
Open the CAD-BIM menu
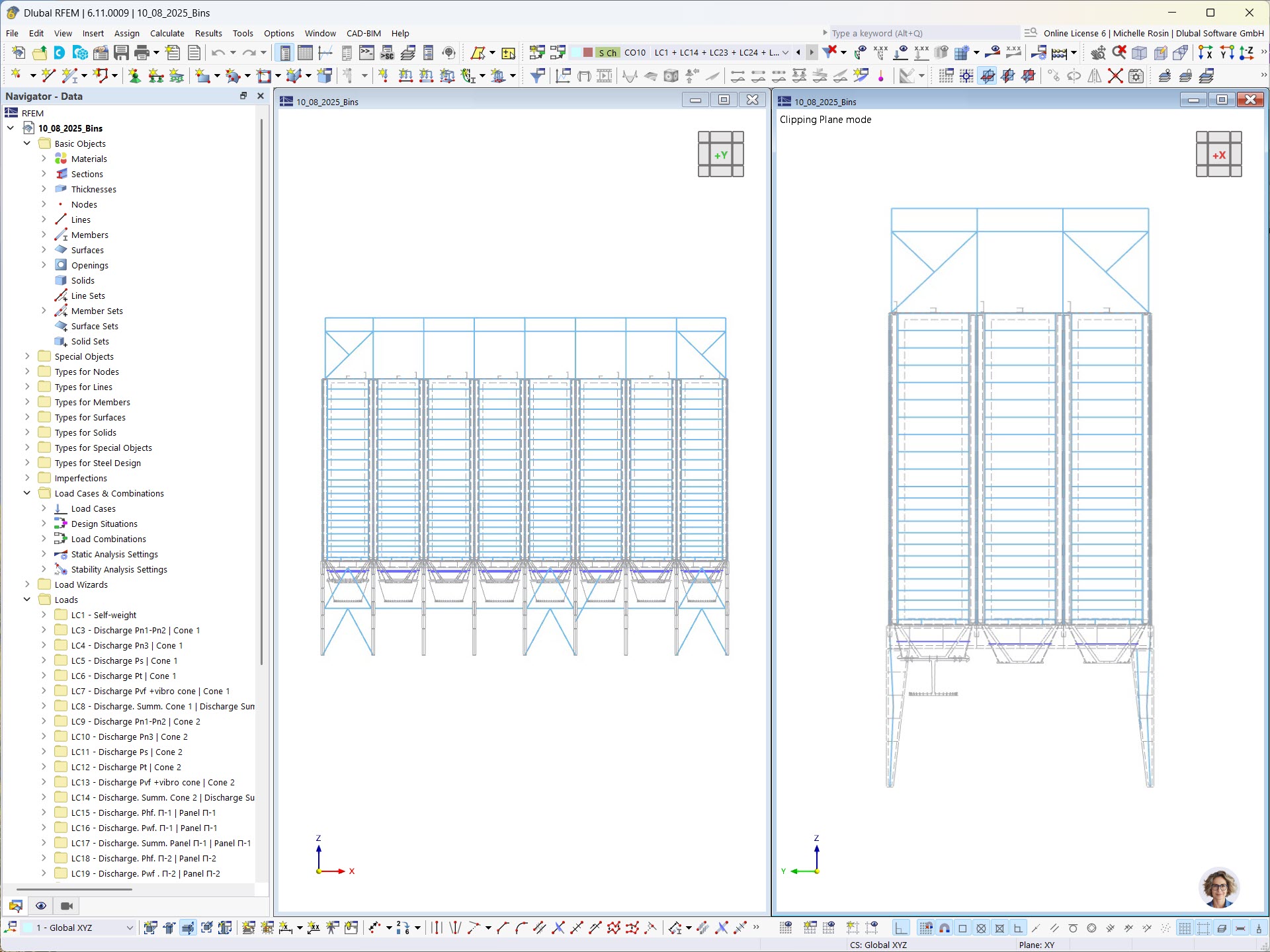(x=362, y=33)
